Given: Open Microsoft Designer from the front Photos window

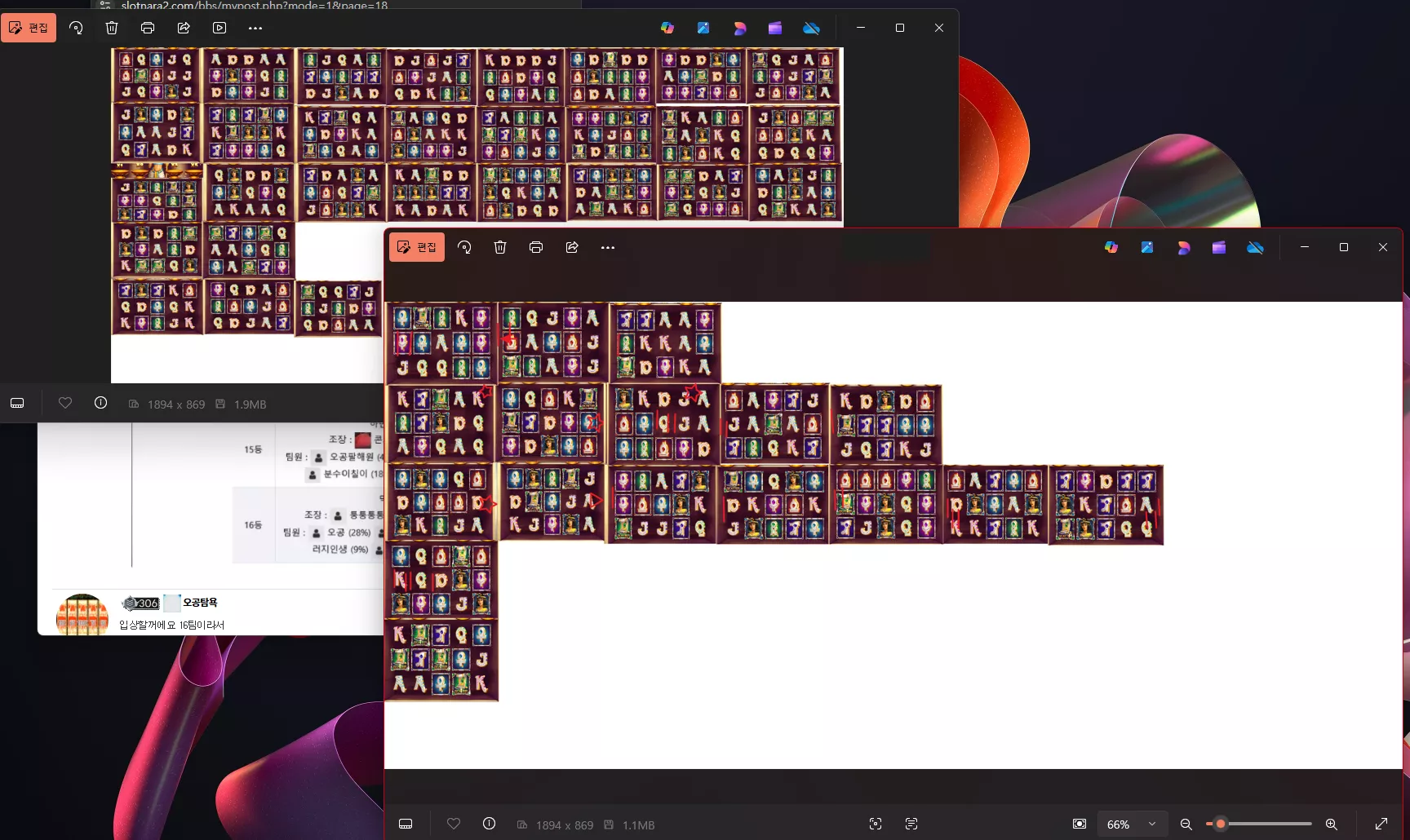Looking at the screenshot, I should 1183,247.
